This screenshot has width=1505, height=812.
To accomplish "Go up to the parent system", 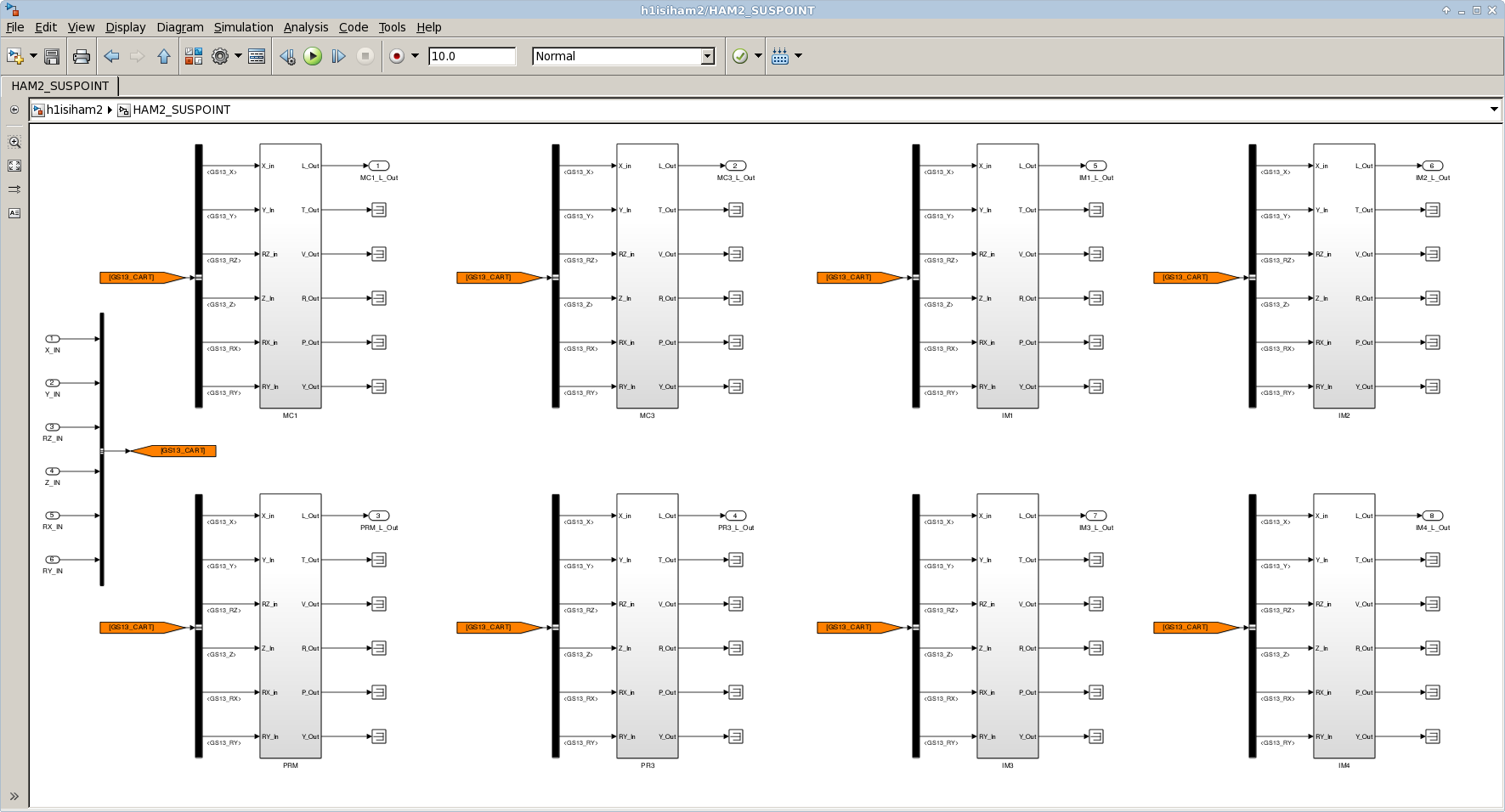I will pyautogui.click(x=164, y=56).
